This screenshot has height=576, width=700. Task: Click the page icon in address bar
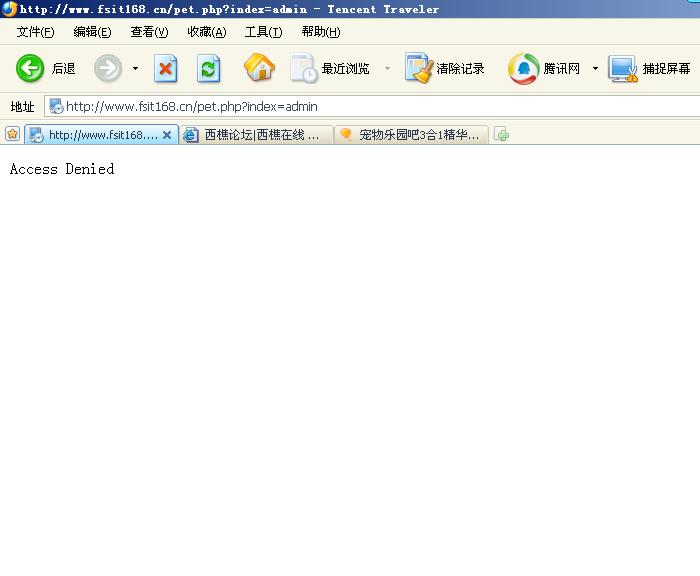point(56,106)
